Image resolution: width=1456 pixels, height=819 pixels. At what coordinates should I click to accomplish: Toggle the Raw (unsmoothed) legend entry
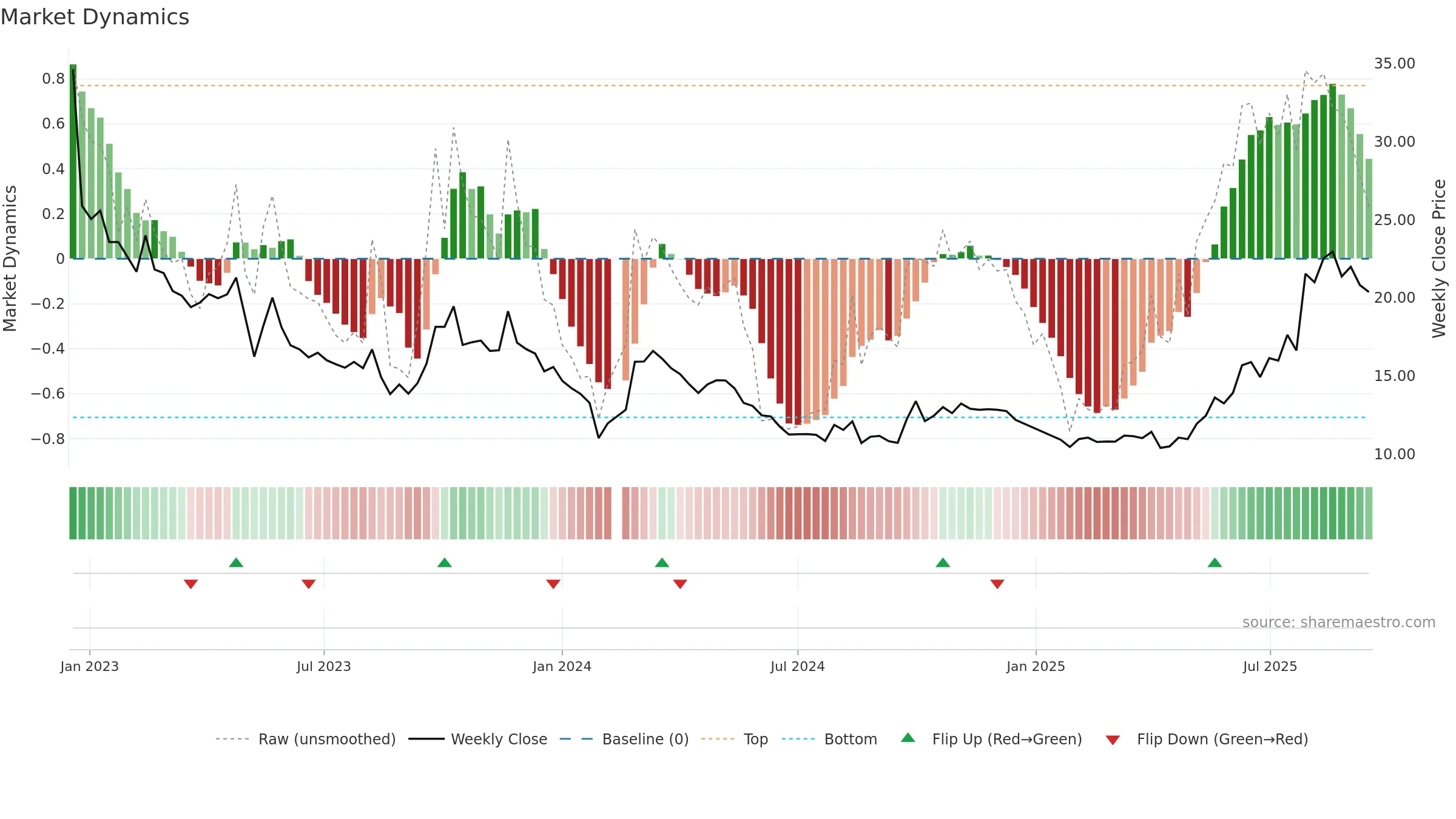point(306,739)
